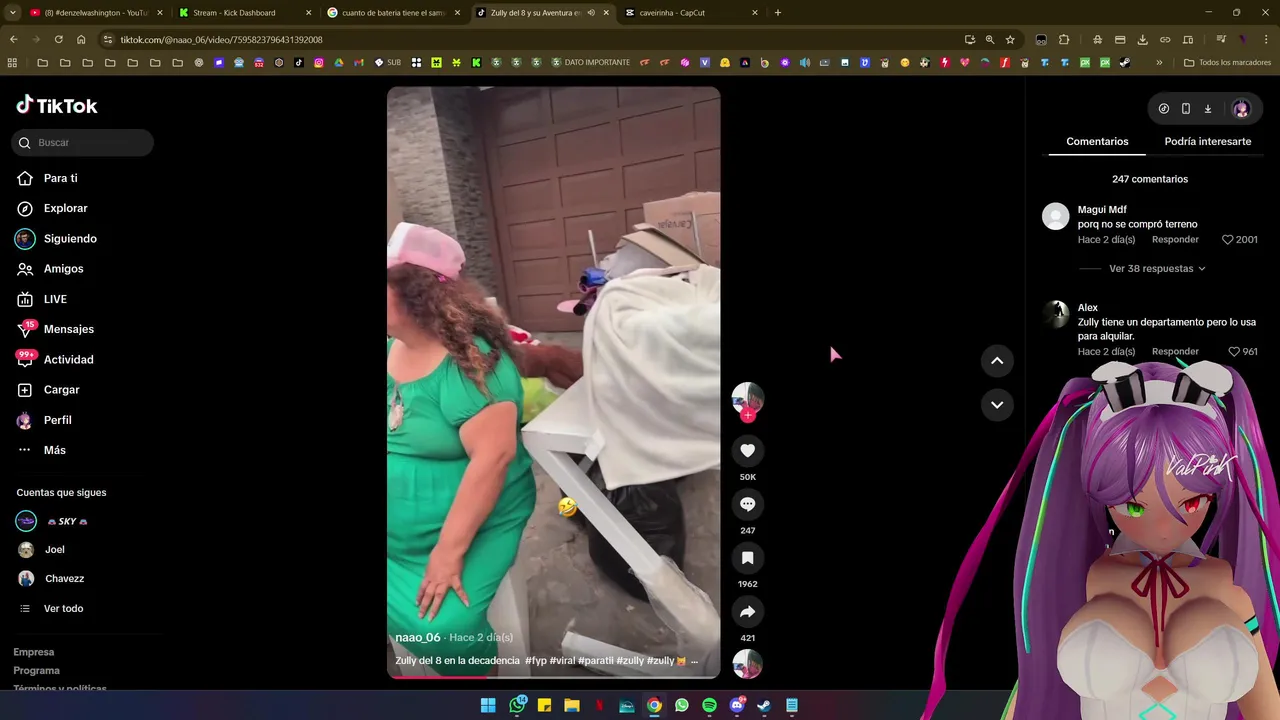The height and width of the screenshot is (720, 1280).
Task: Reply to Alex's comment
Action: point(1175,352)
